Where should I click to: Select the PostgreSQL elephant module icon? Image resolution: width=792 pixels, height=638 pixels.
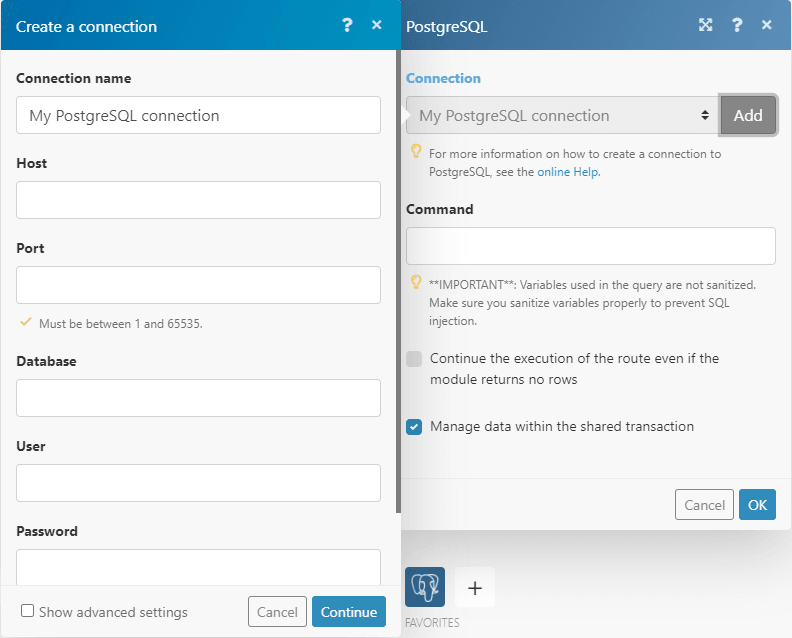click(x=425, y=587)
